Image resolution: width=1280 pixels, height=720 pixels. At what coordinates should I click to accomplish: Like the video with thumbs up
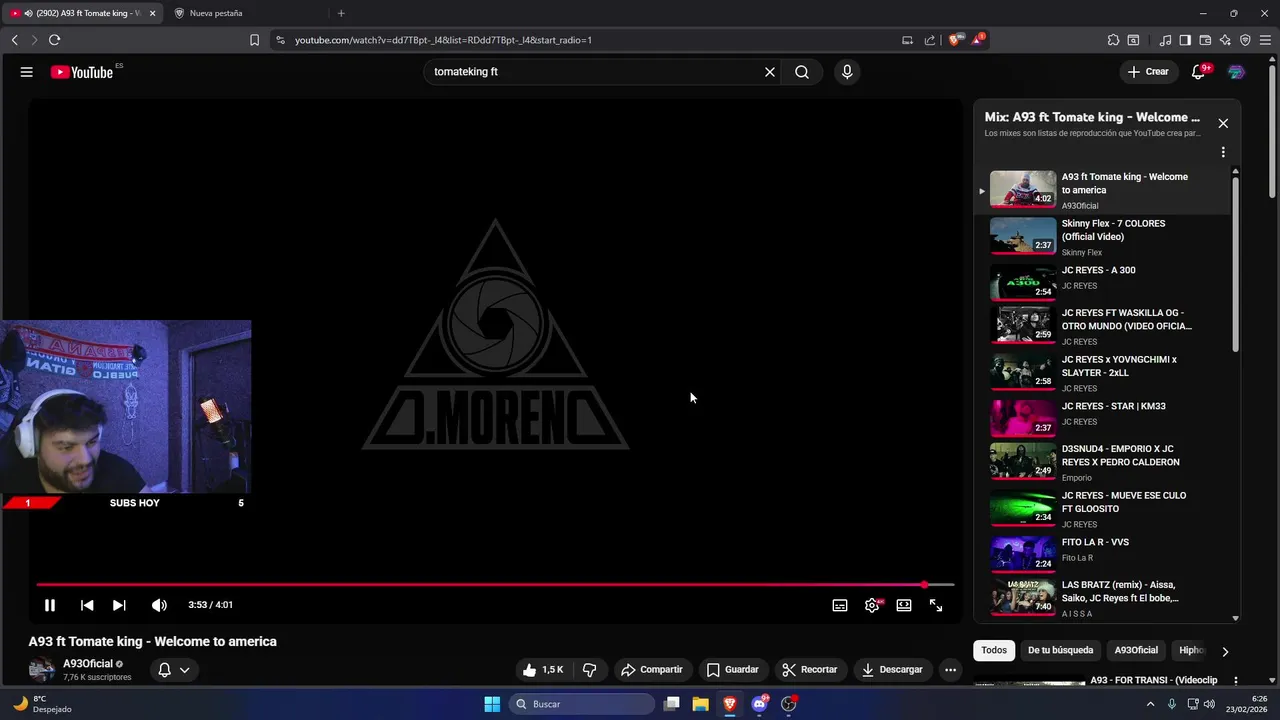[x=542, y=670]
